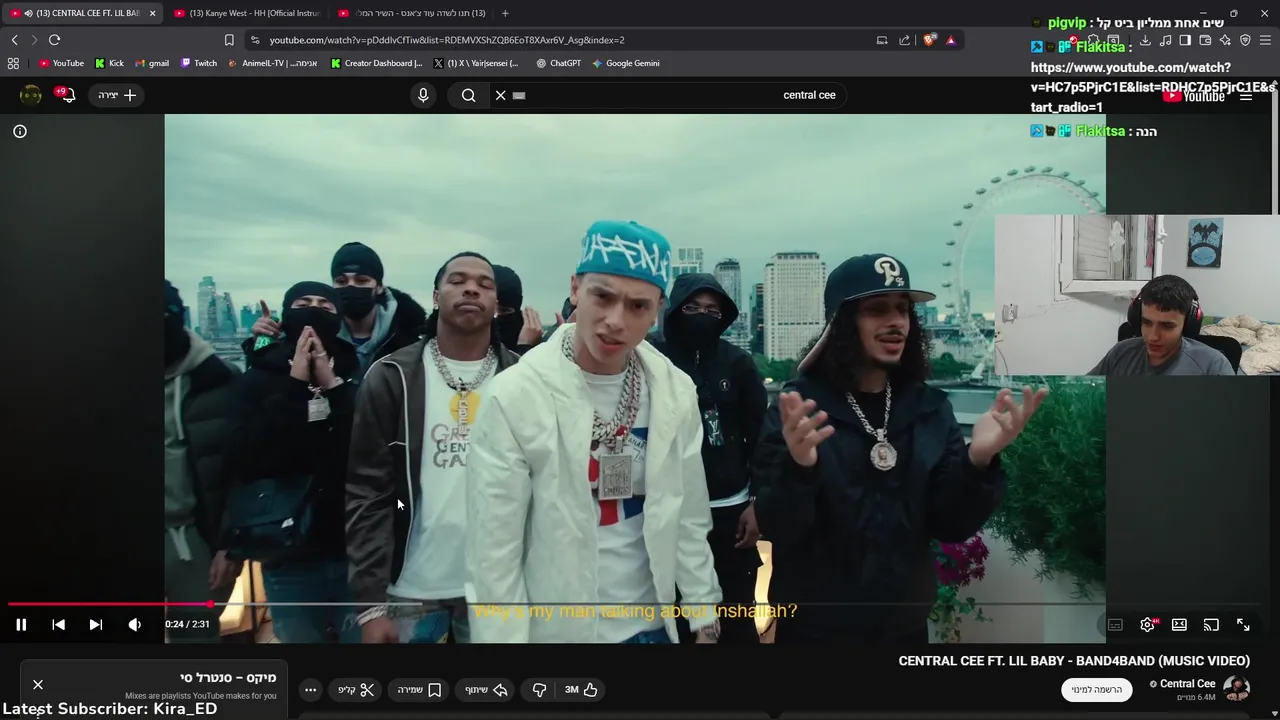Open the X Yair|sensei bookmark

click(x=476, y=63)
